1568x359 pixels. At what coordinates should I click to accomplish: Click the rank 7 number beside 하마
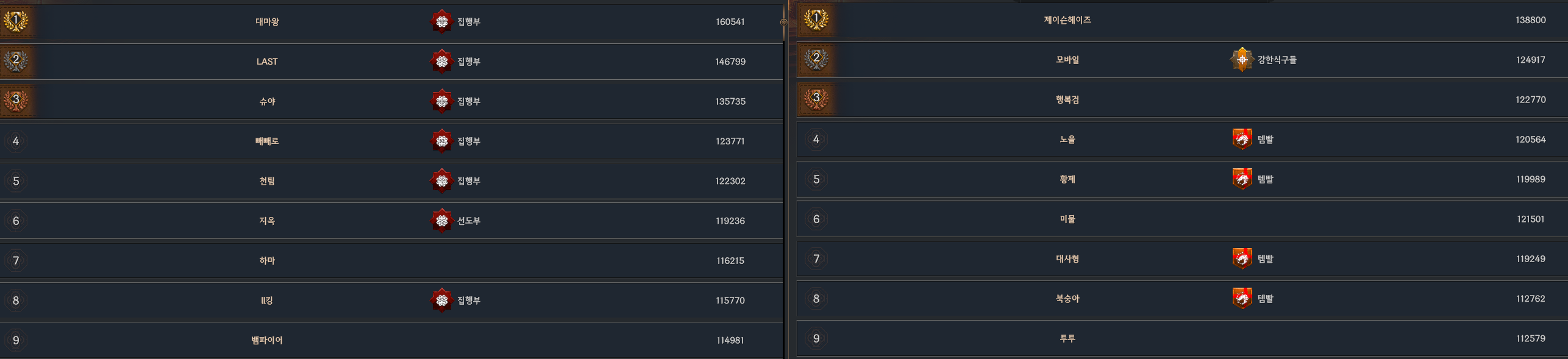(16, 261)
